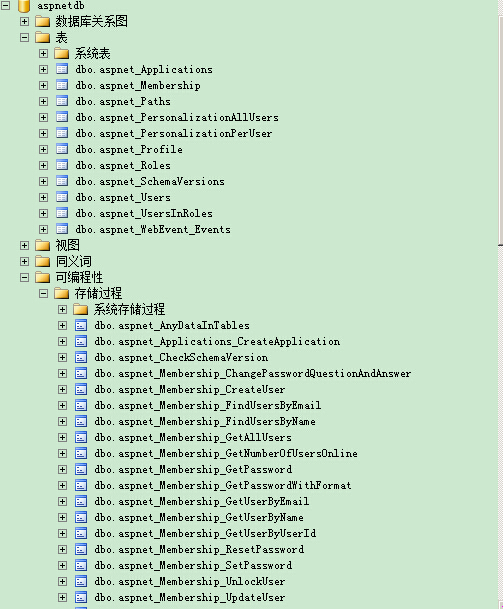Click the vertical scrollbar on the right edge
This screenshot has height=609, width=503.
[x=500, y=304]
